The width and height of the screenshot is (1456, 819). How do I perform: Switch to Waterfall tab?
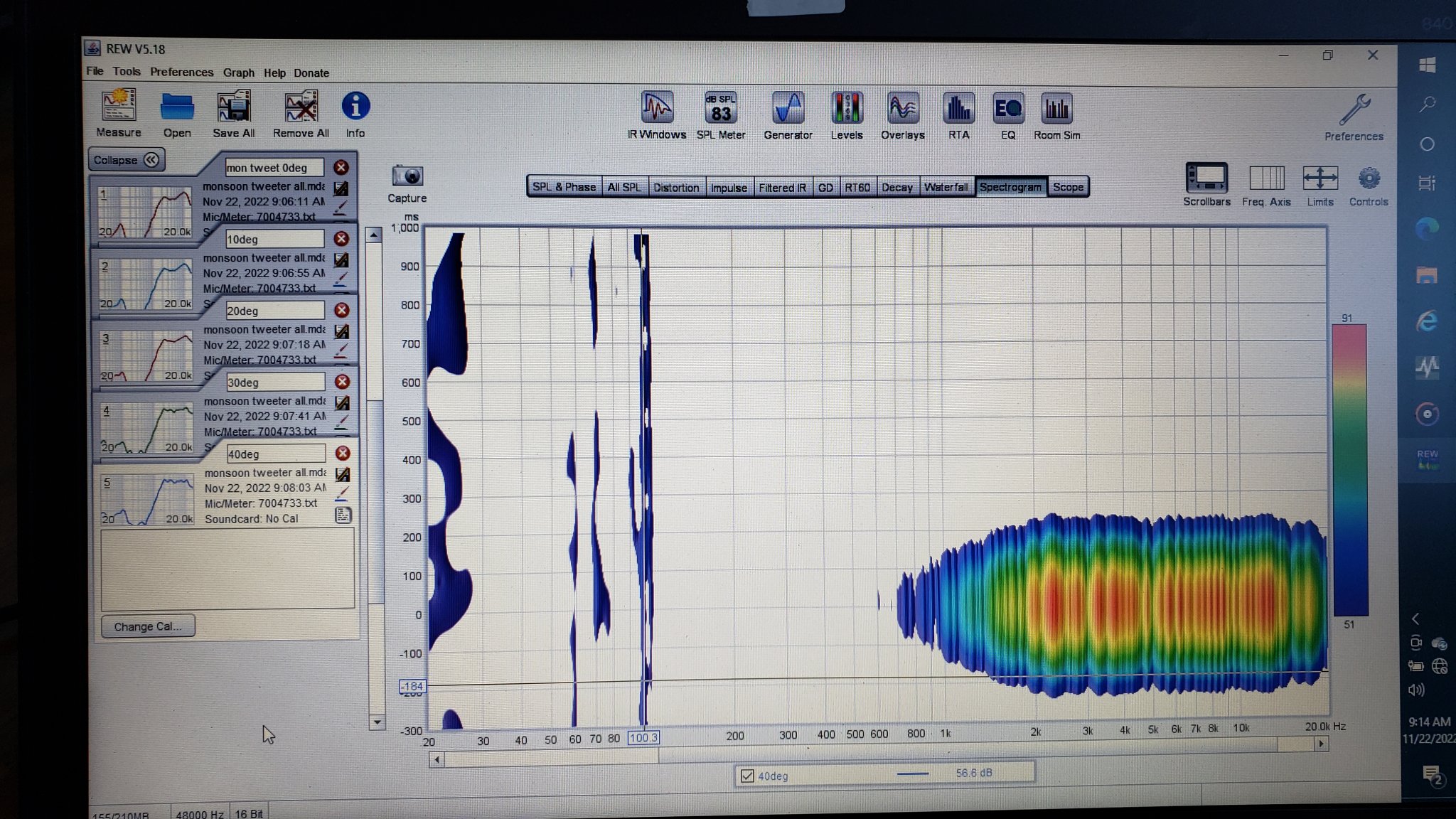pyautogui.click(x=946, y=187)
